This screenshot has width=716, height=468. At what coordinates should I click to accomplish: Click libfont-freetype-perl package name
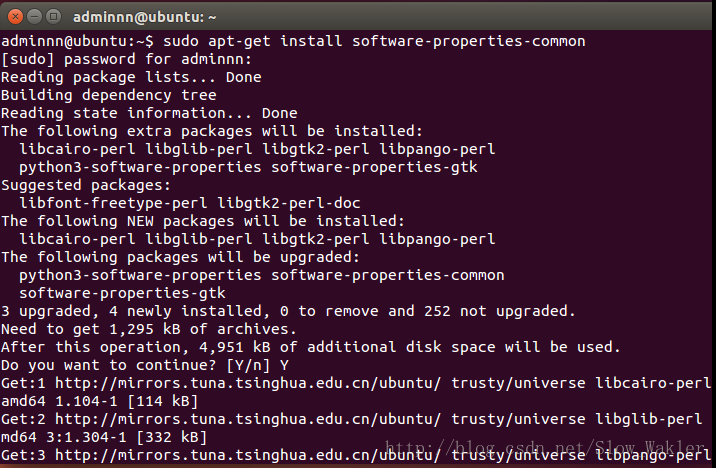(x=113, y=203)
